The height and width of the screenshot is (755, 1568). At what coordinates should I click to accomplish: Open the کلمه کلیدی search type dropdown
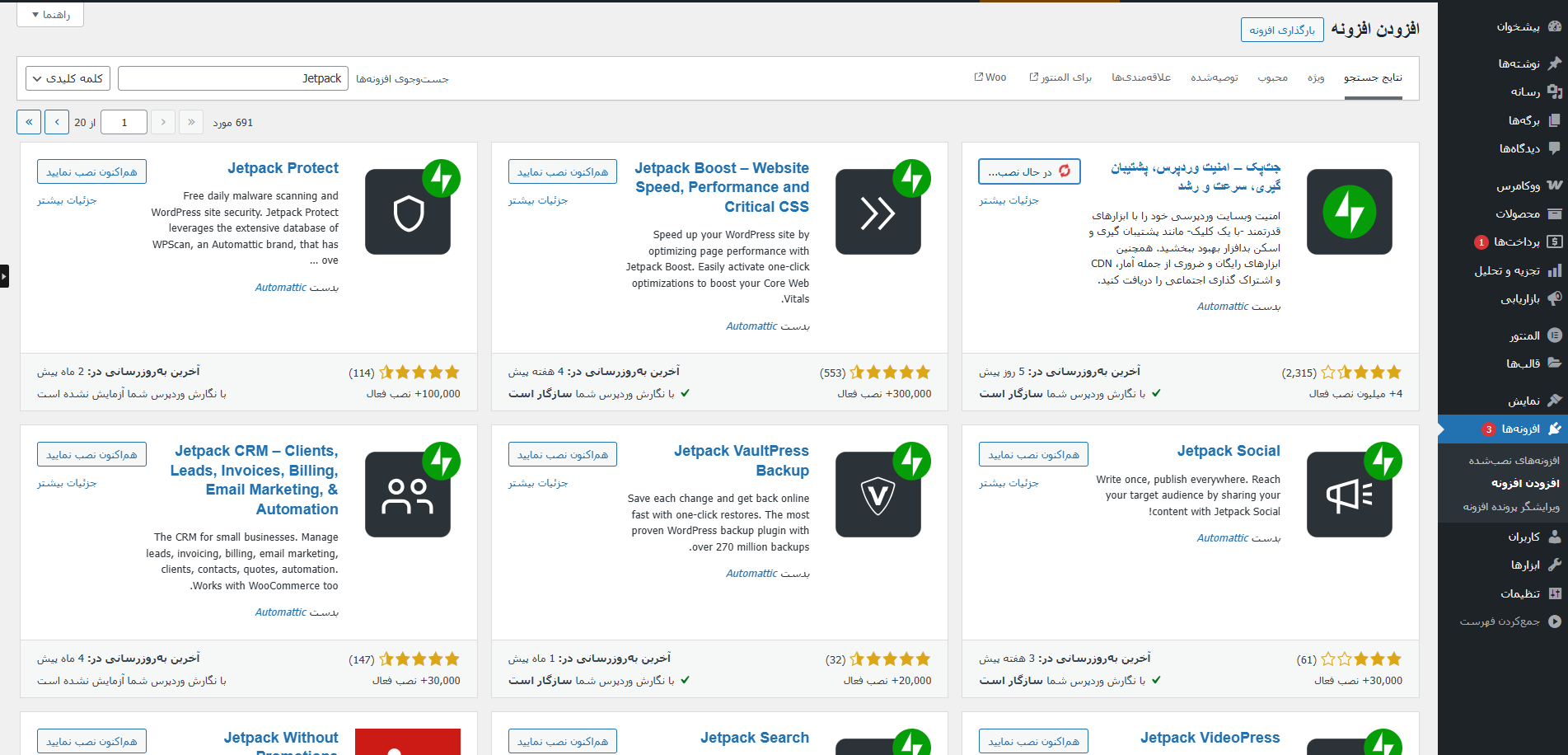[68, 78]
